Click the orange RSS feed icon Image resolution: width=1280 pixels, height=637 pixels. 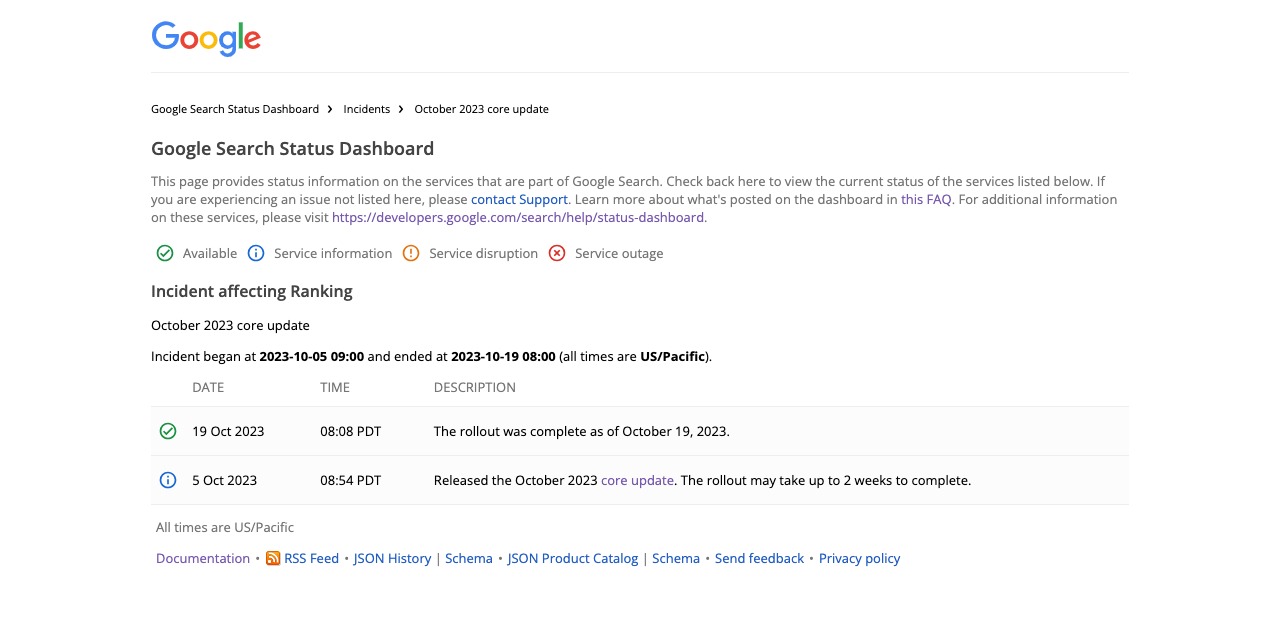coord(273,558)
